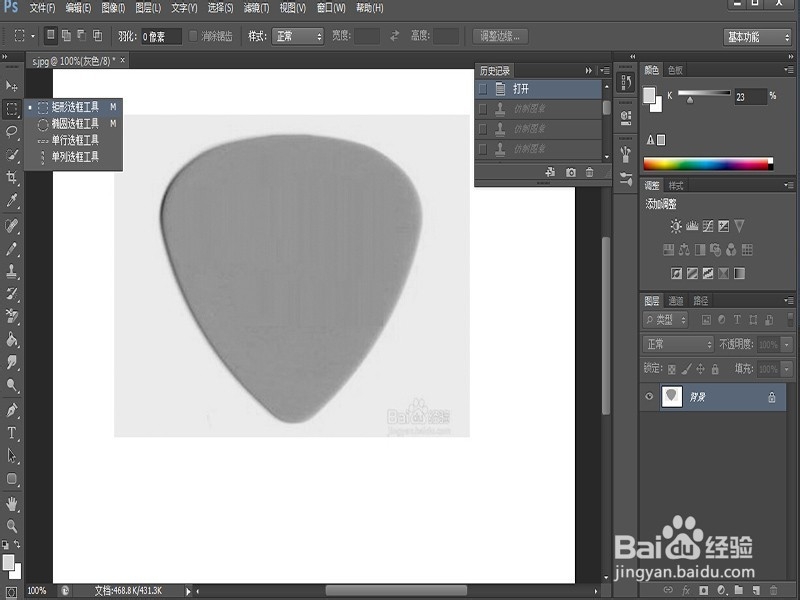Select the Paint Bucket tool
Viewport: 800px width, 600px height.
12,340
